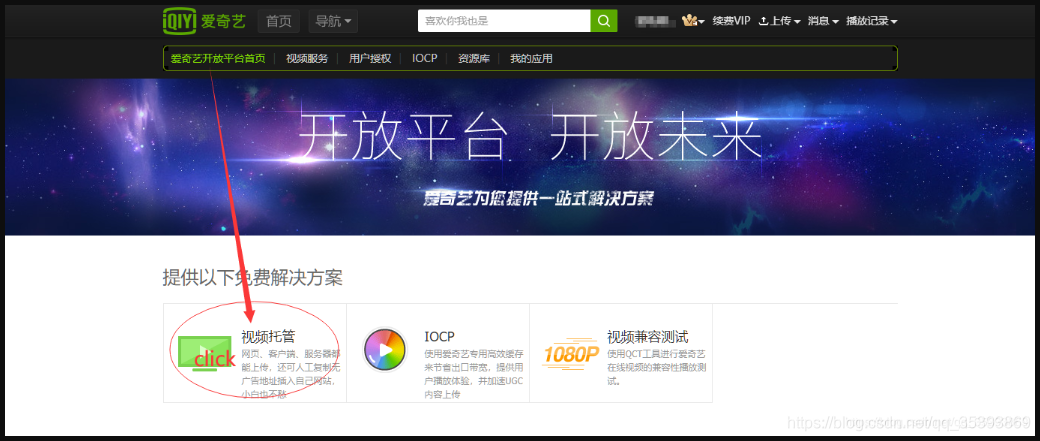Open the IOCP colorful play icon

click(x=385, y=349)
